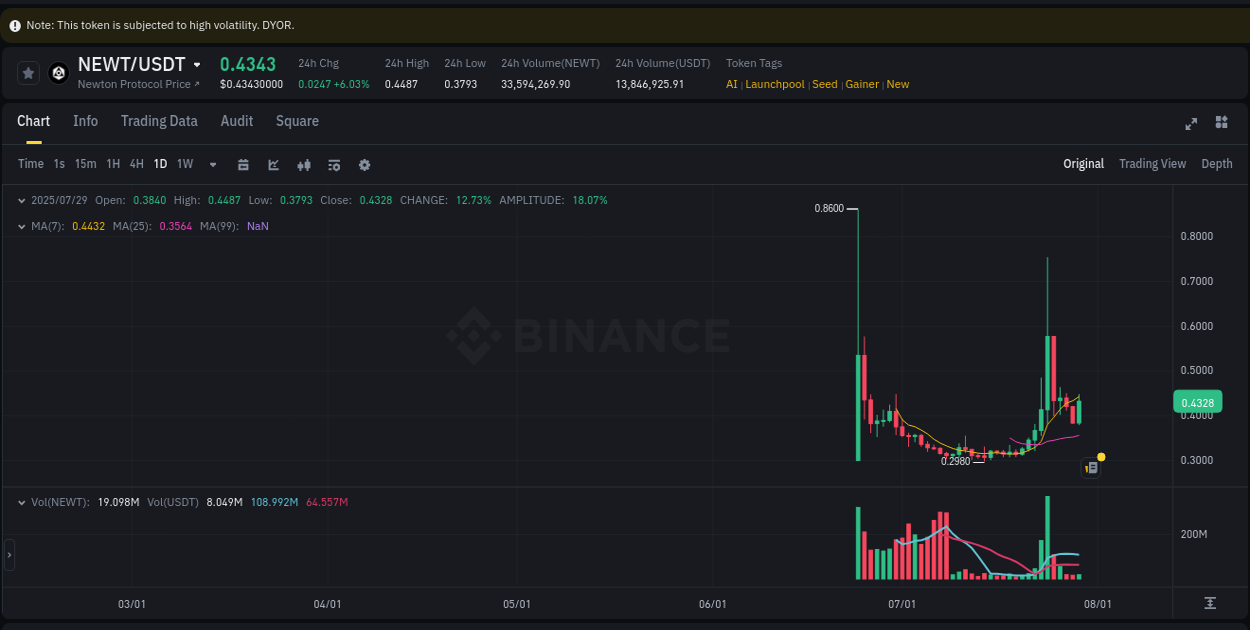The image size is (1250, 630).
Task: Open the Launchpool token tag link
Action: pos(774,84)
